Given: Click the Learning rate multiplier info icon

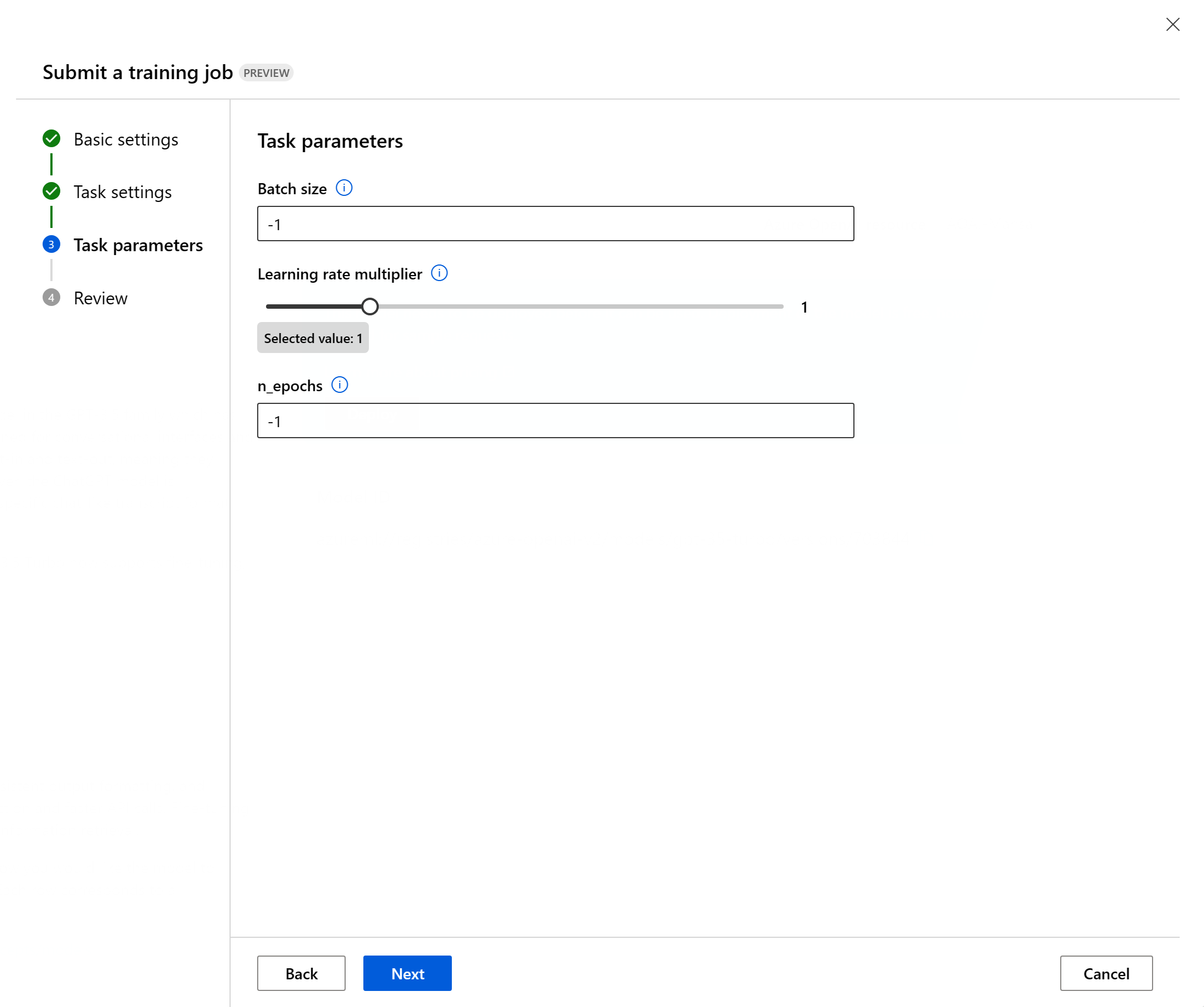Looking at the screenshot, I should (x=439, y=273).
